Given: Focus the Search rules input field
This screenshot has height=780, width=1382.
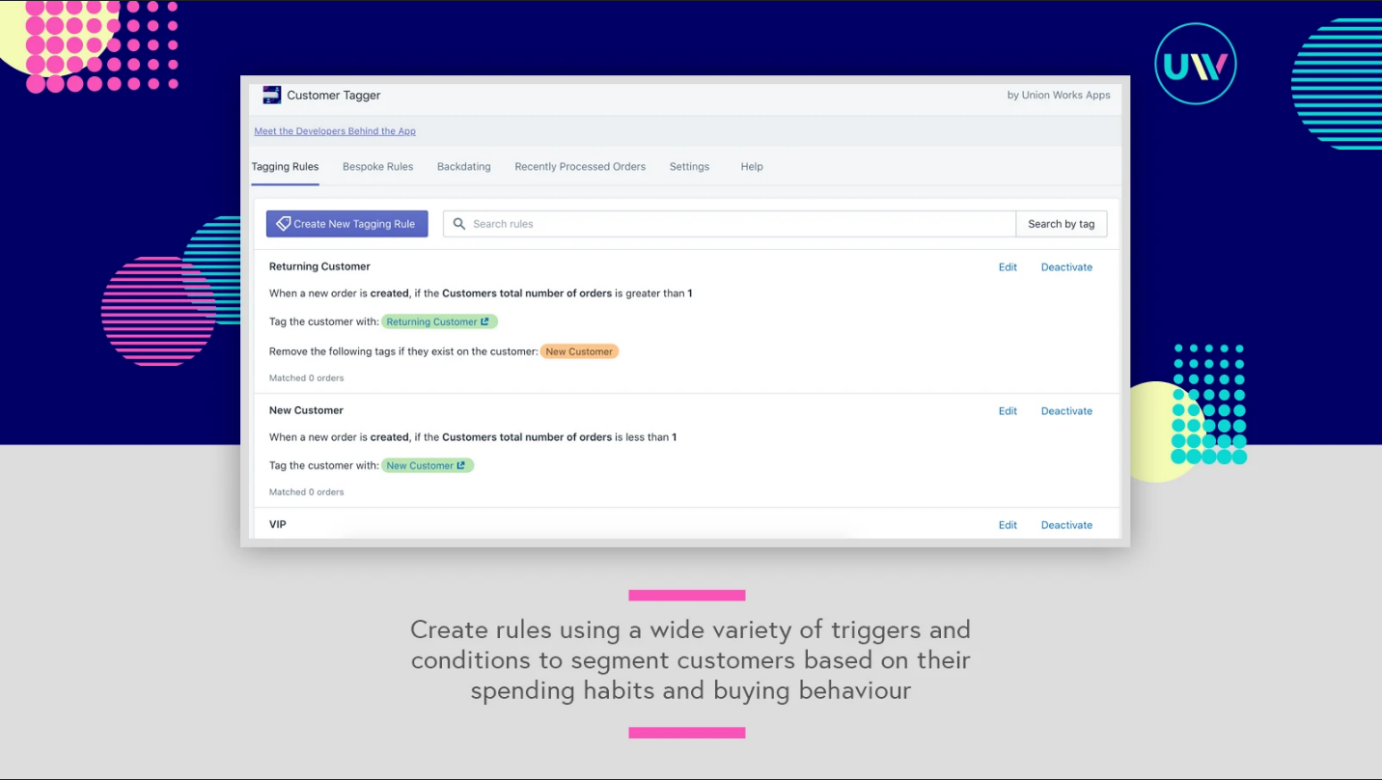Looking at the screenshot, I should click(x=735, y=224).
